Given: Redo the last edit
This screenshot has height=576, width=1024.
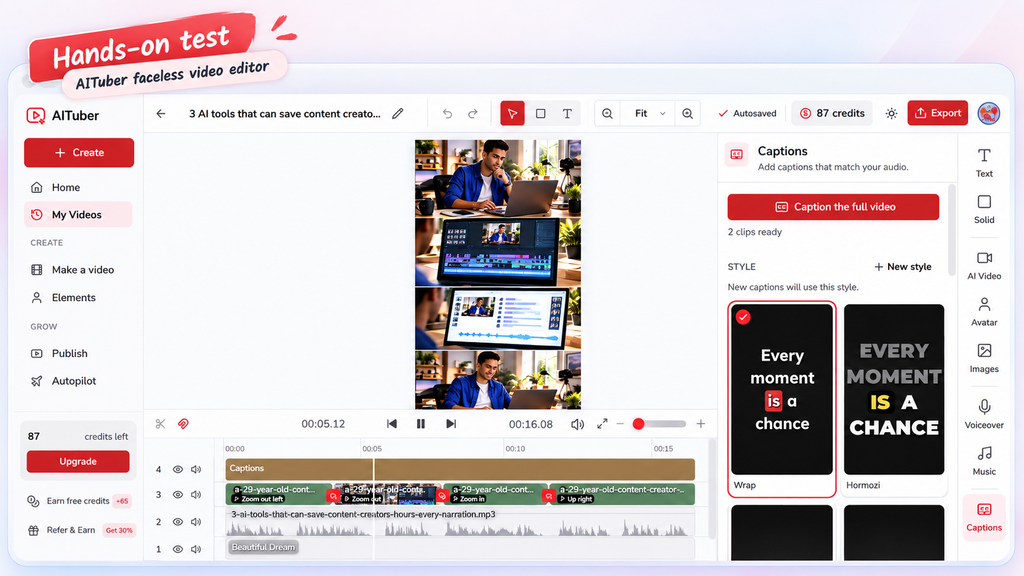Looking at the screenshot, I should point(473,114).
